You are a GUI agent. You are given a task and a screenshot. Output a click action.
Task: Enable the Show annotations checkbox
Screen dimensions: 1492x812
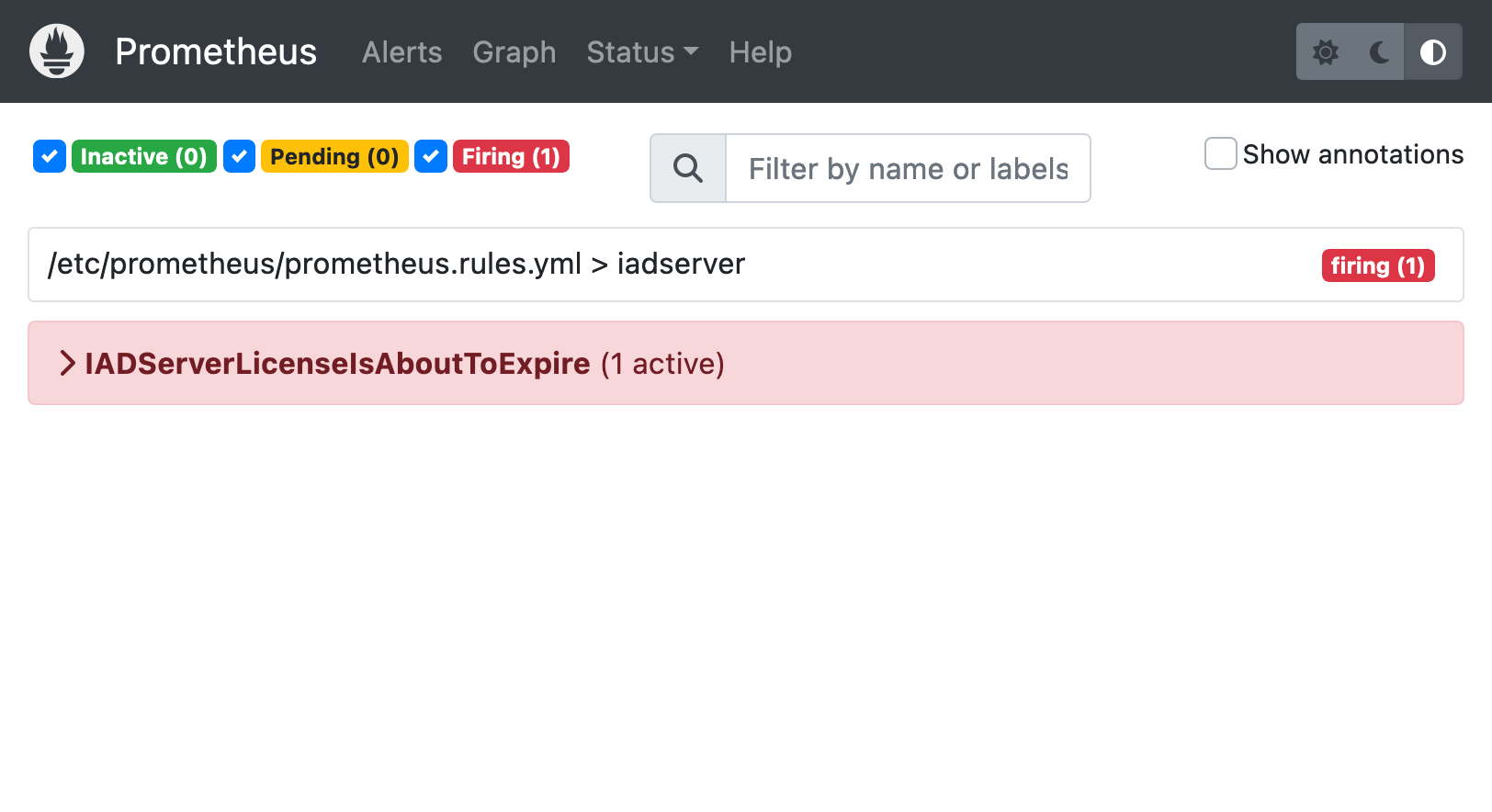(x=1220, y=153)
